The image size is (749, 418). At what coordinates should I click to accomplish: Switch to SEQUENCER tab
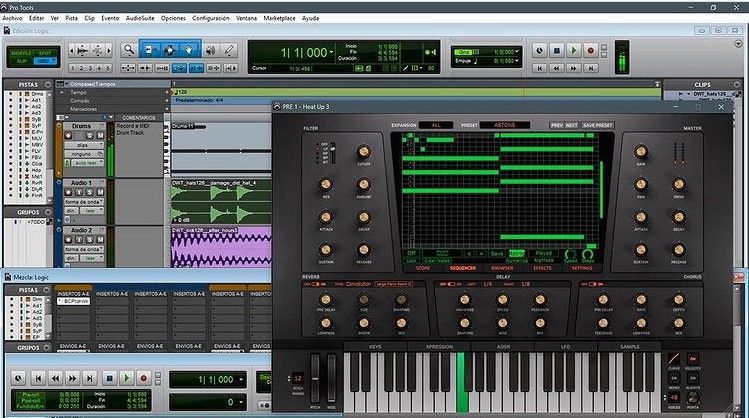463,268
